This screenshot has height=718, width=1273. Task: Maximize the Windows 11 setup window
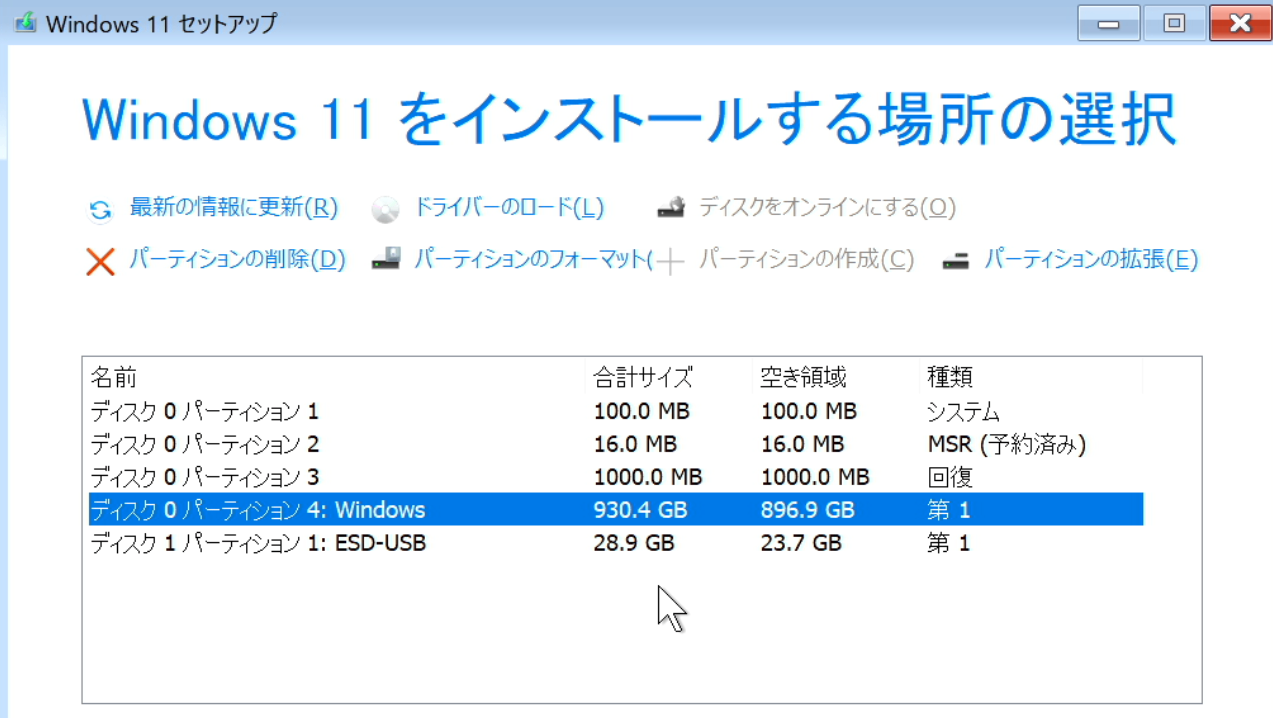[x=1174, y=23]
